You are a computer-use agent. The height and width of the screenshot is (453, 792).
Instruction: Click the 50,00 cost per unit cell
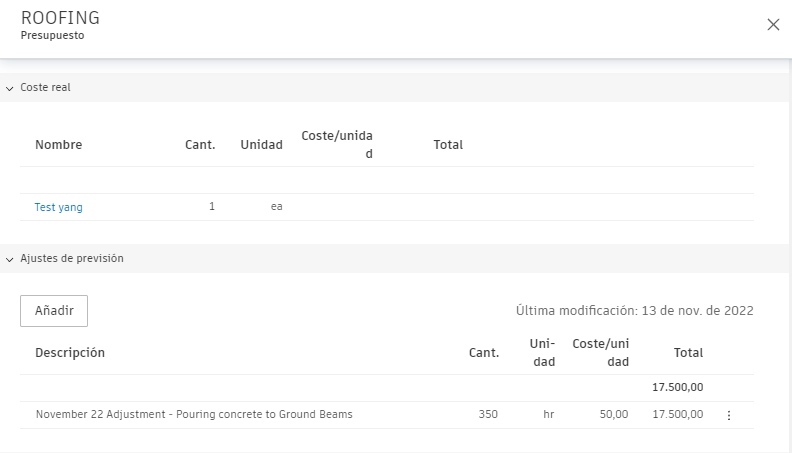coord(615,414)
